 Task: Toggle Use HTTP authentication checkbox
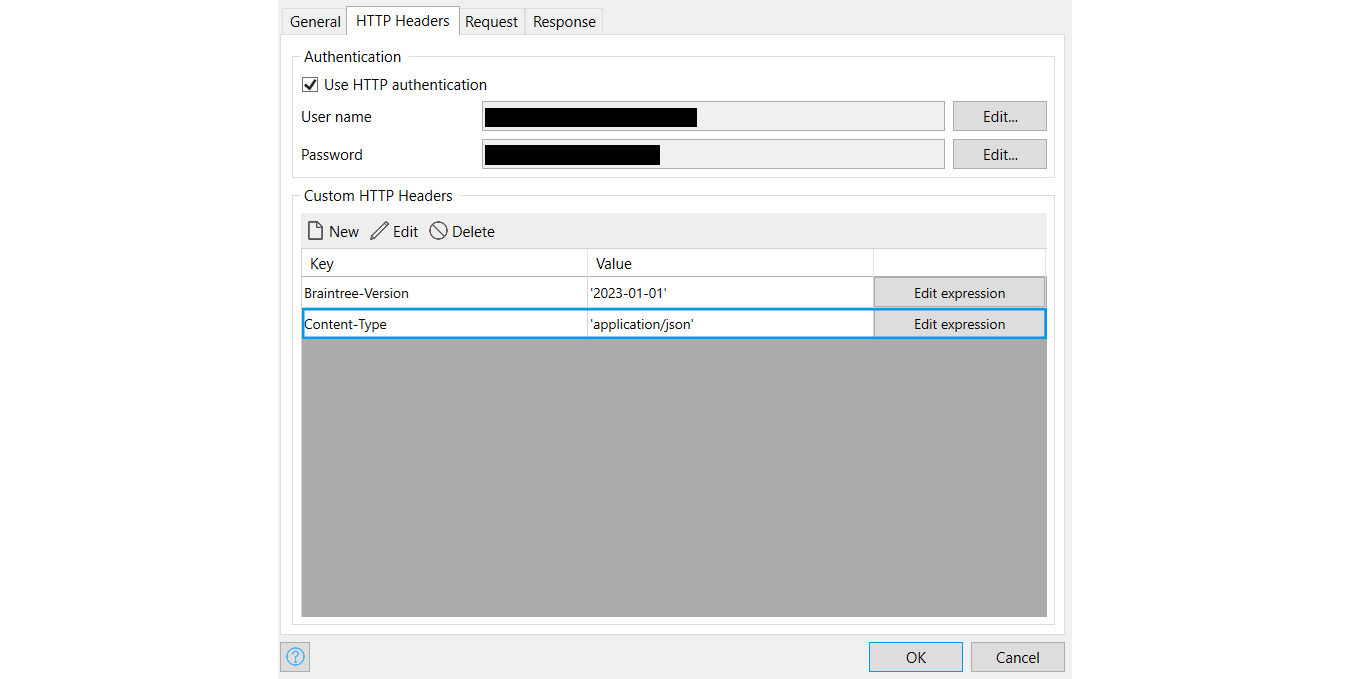click(310, 84)
